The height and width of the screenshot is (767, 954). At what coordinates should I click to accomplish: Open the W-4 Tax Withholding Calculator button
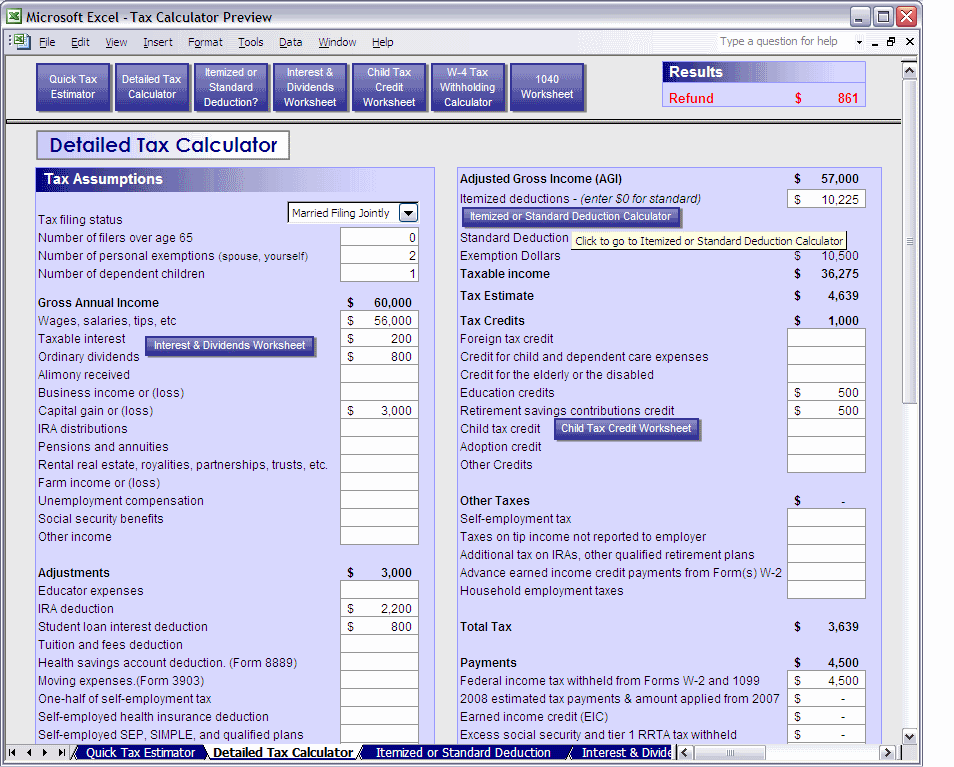[x=468, y=87]
